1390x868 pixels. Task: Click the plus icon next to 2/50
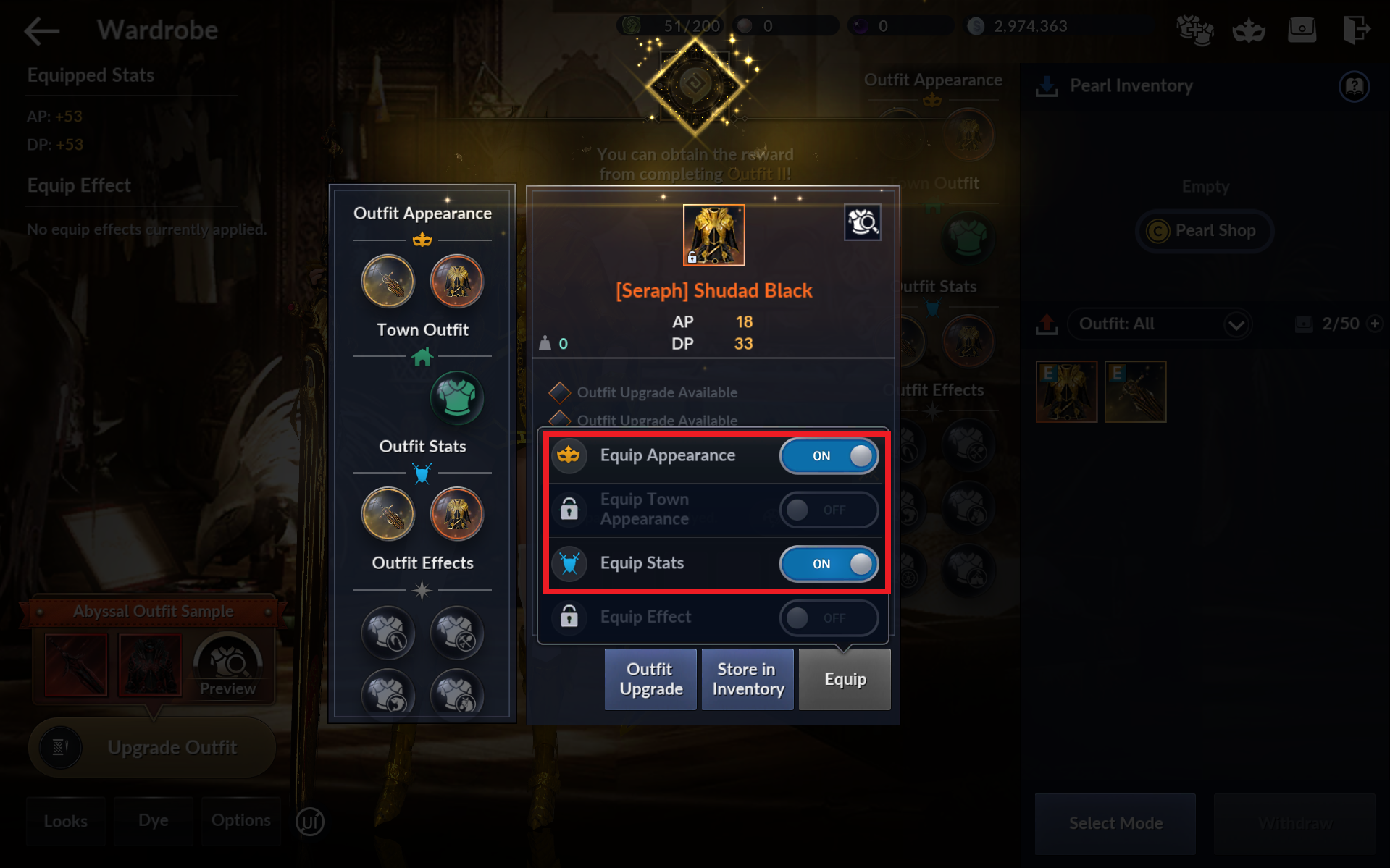tap(1375, 324)
